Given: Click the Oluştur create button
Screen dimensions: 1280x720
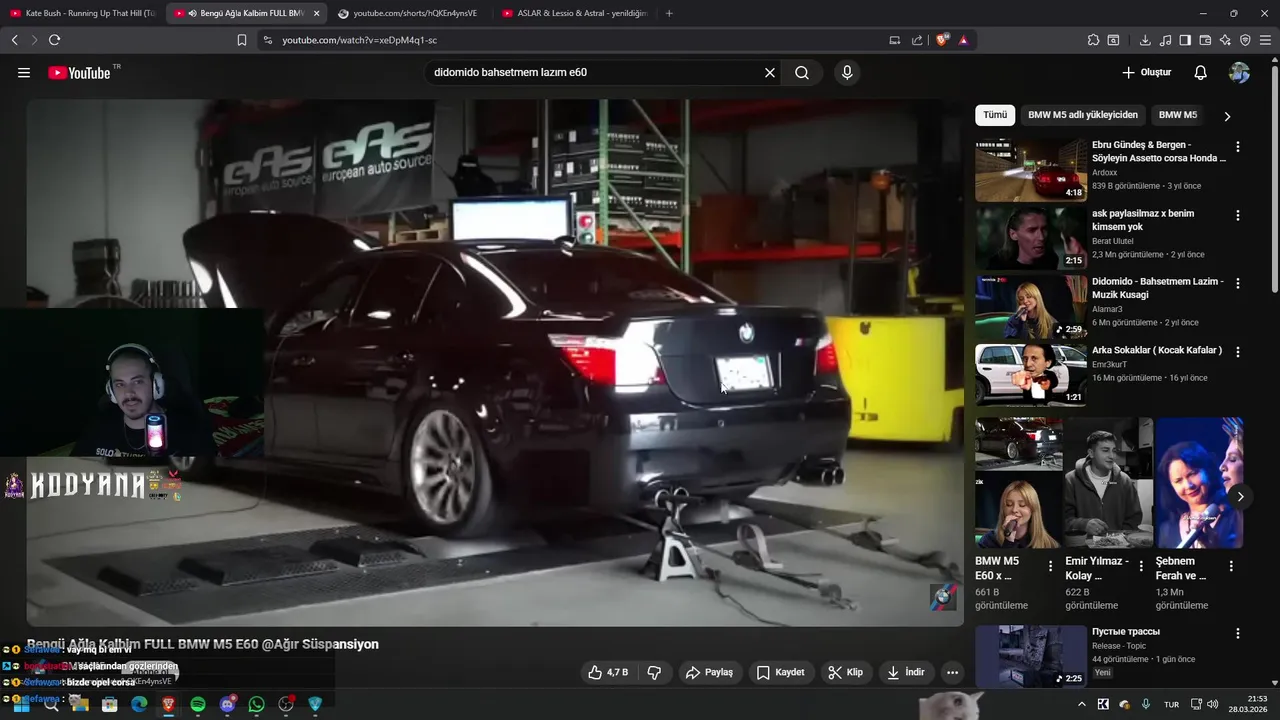Looking at the screenshot, I should (1146, 73).
